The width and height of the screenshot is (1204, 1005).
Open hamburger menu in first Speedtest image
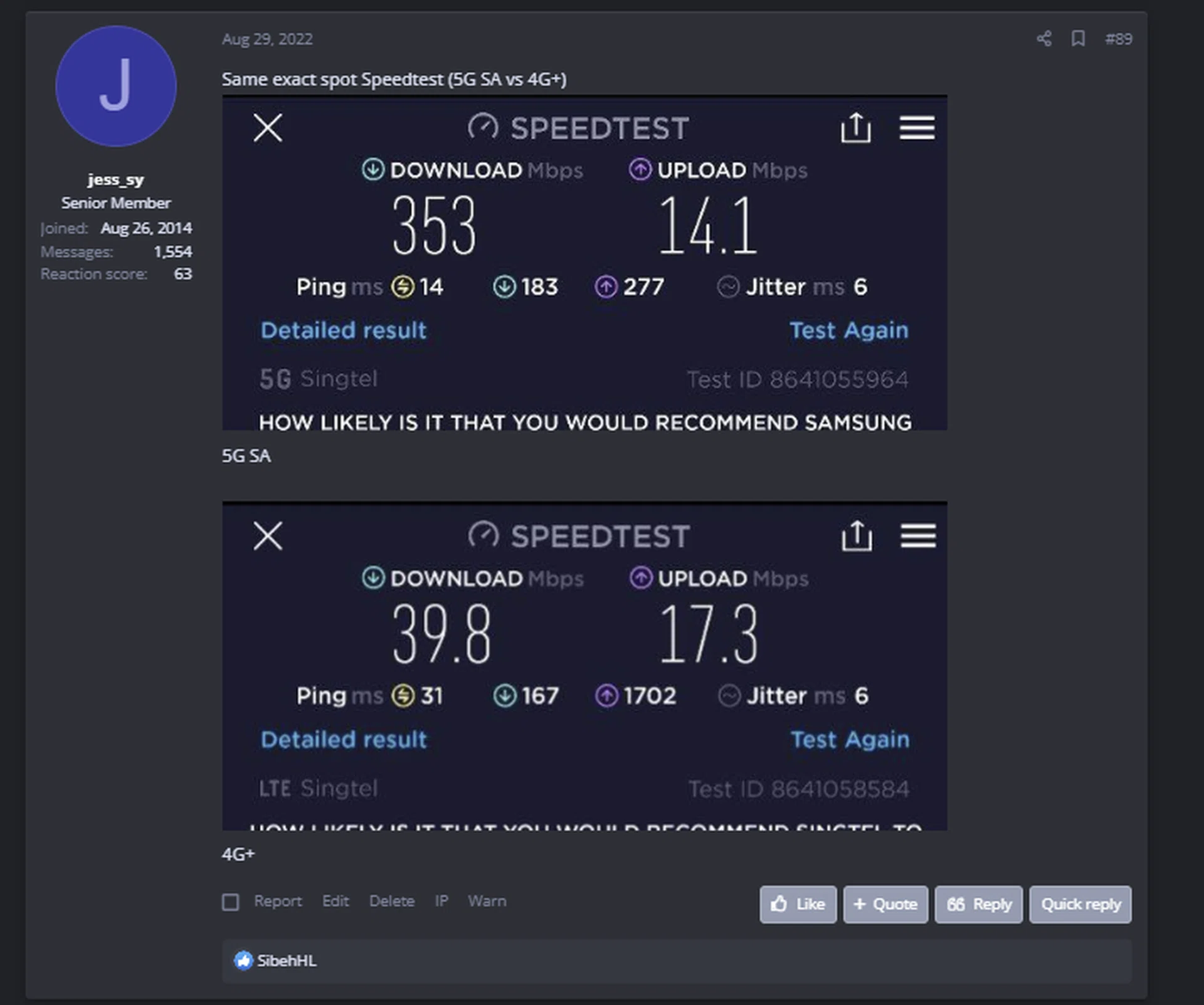point(917,129)
